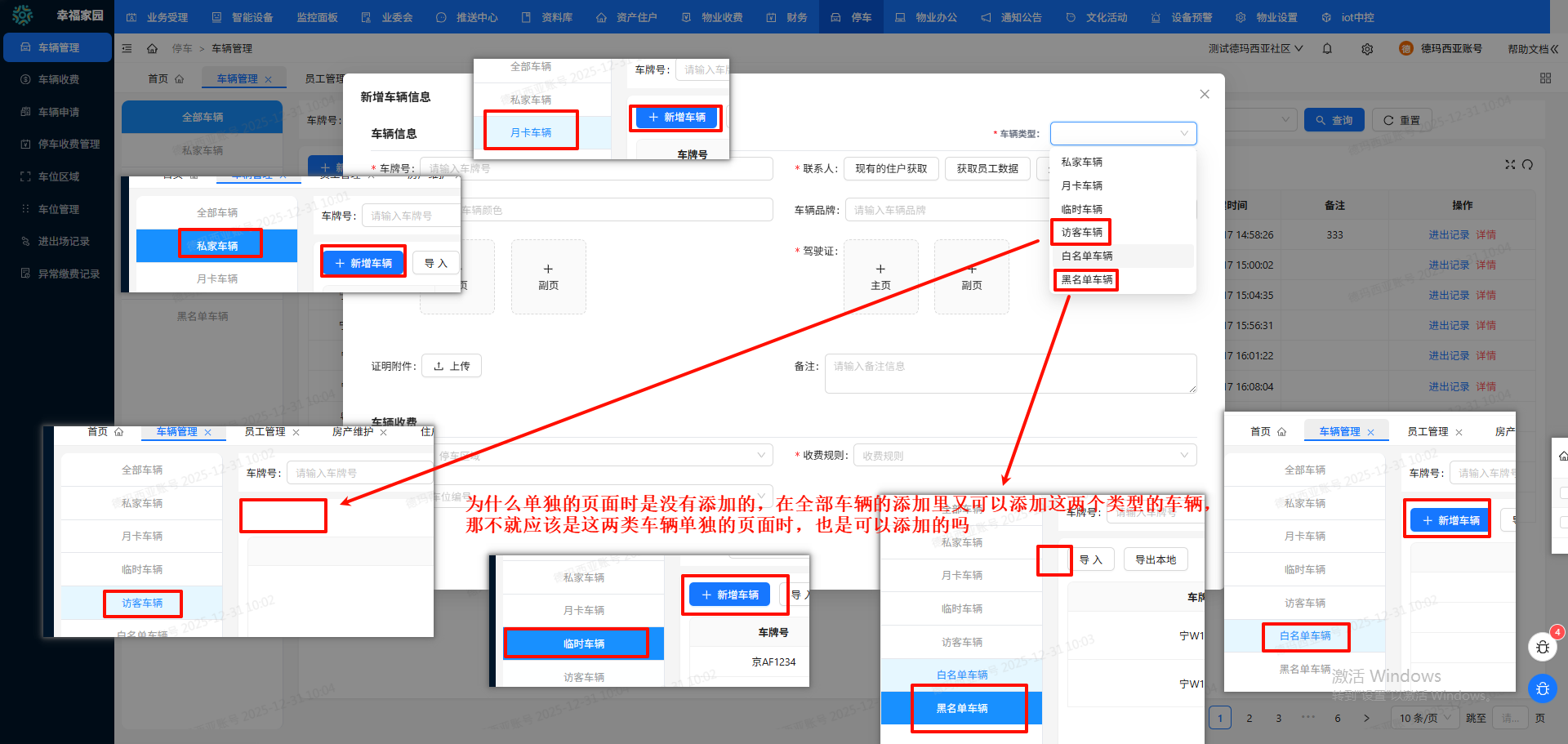Click the white bug icon with badge
This screenshot has height=744, width=1568.
(1542, 647)
